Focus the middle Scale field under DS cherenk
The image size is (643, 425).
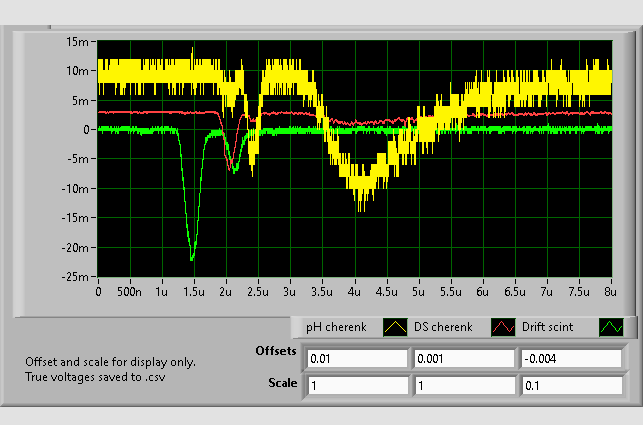tap(464, 385)
